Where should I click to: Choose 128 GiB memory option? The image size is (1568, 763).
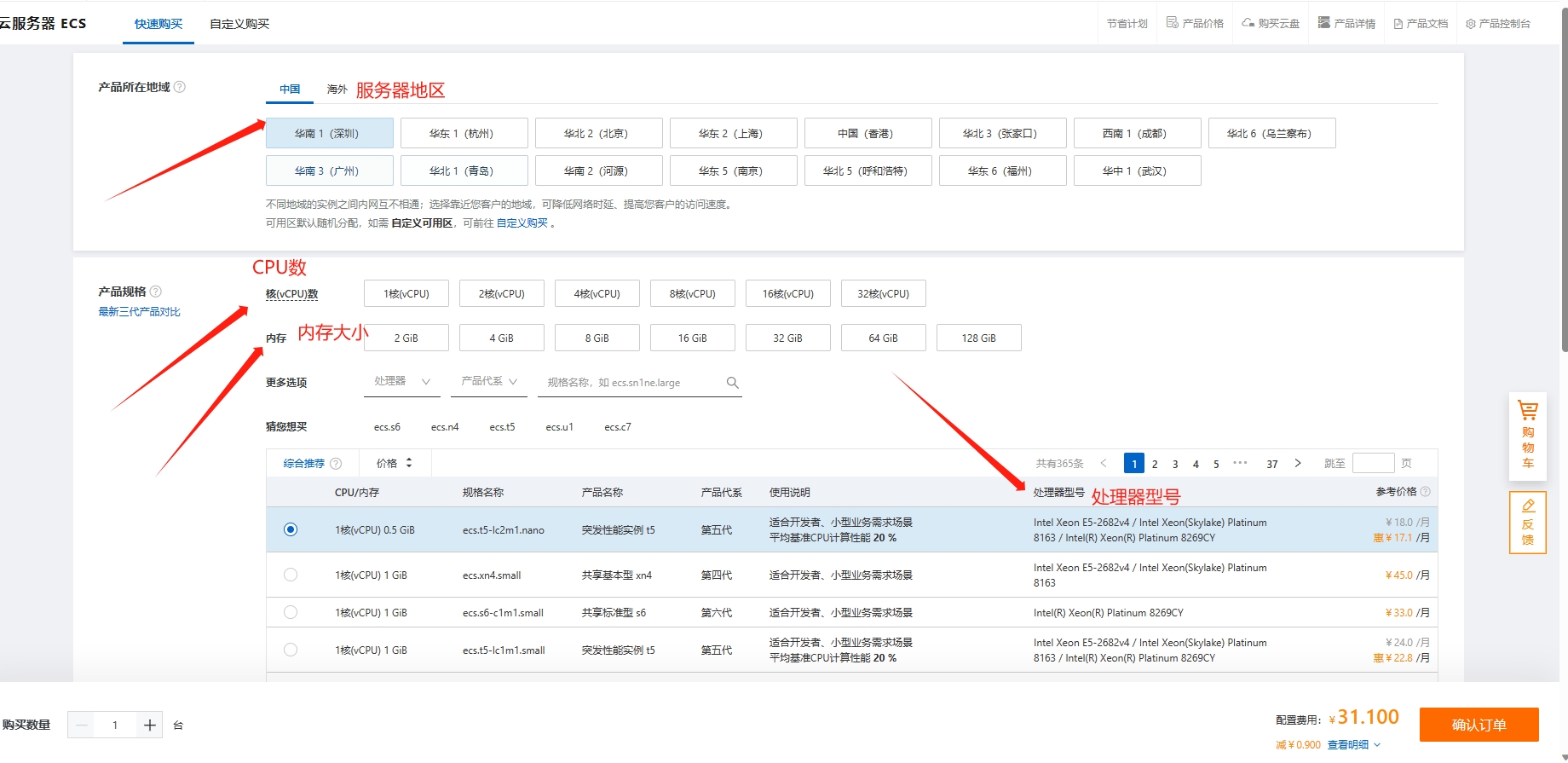click(979, 338)
